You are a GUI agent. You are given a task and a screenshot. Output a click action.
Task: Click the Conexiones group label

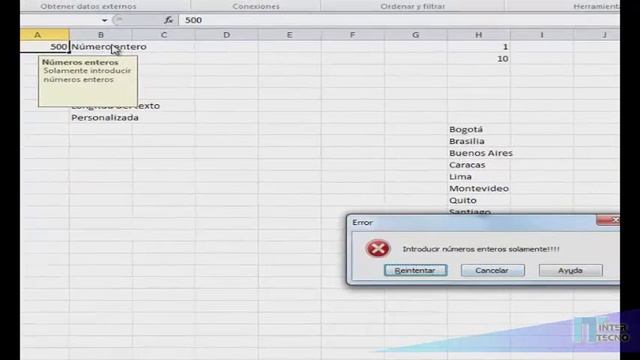[256, 6]
